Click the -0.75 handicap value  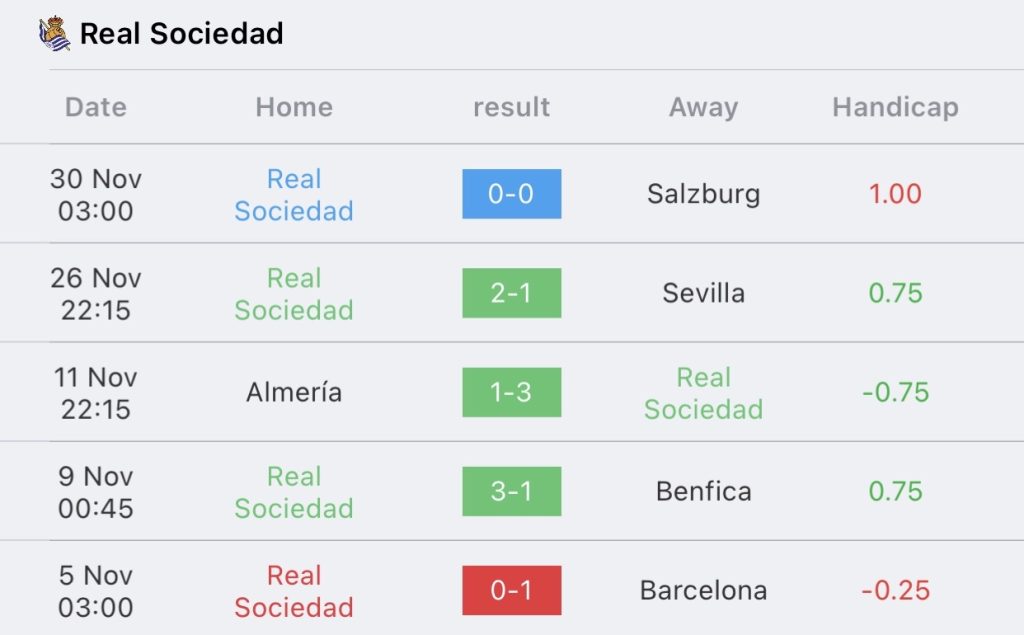895,393
